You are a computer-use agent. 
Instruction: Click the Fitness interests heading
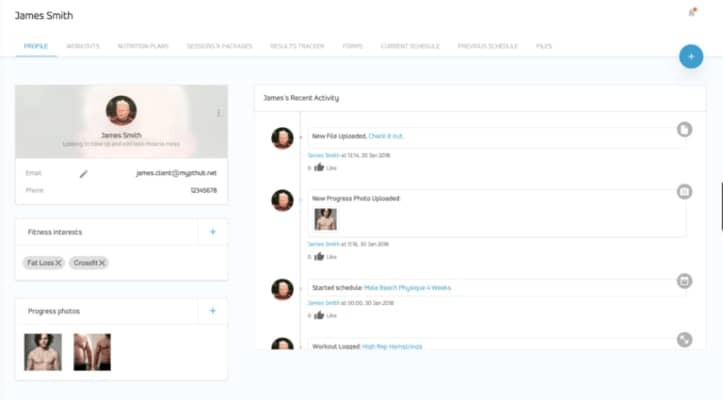point(55,232)
